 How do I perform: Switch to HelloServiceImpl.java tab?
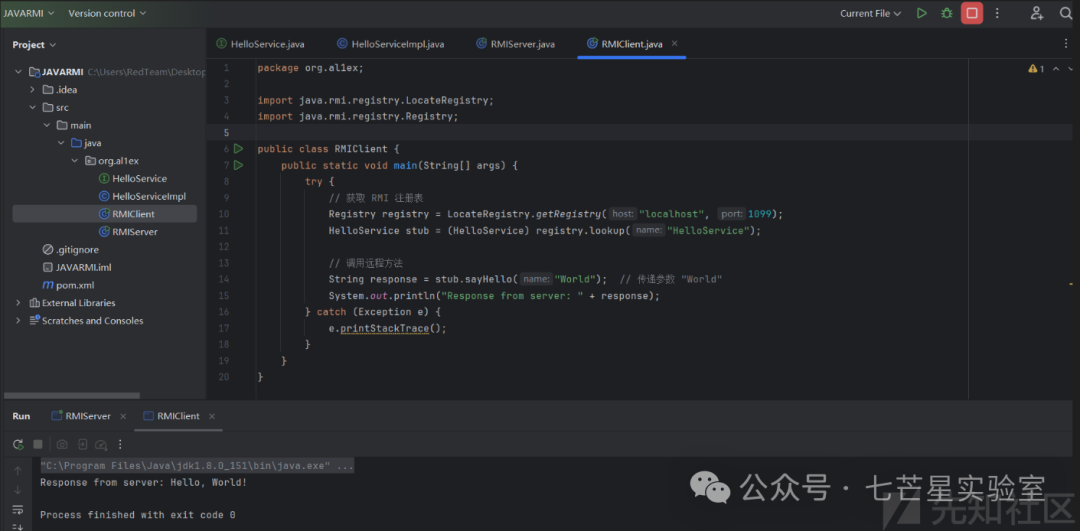pyautogui.click(x=391, y=44)
